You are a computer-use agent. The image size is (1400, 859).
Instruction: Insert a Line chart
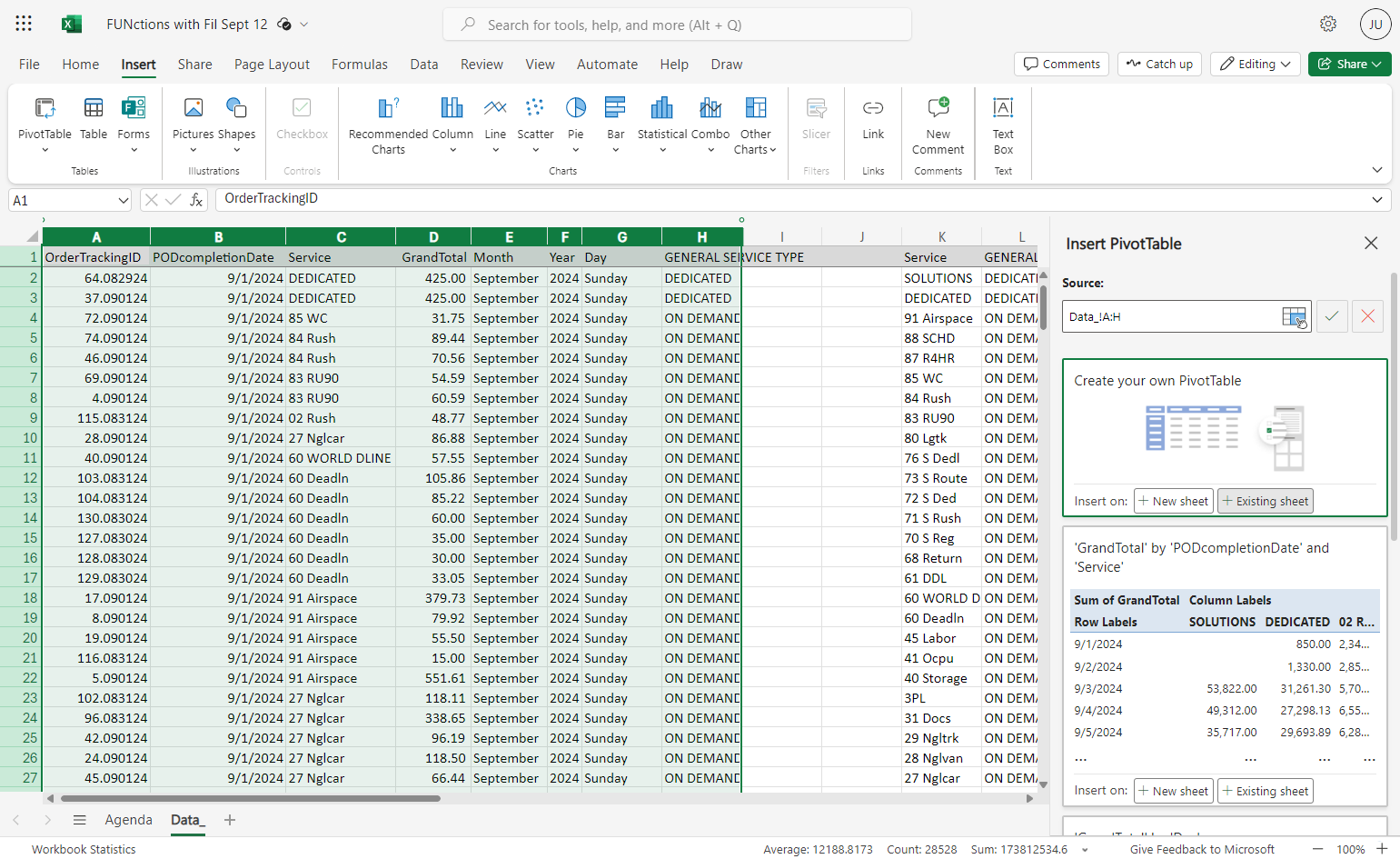coord(495,125)
